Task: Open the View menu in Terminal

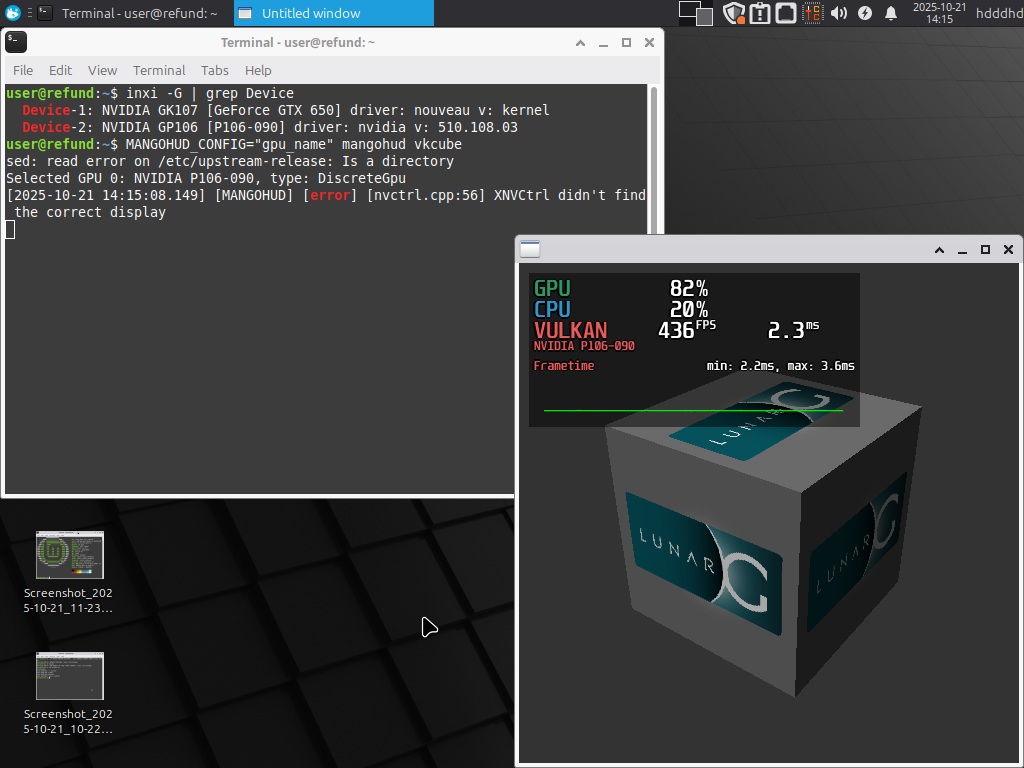Action: (103, 71)
